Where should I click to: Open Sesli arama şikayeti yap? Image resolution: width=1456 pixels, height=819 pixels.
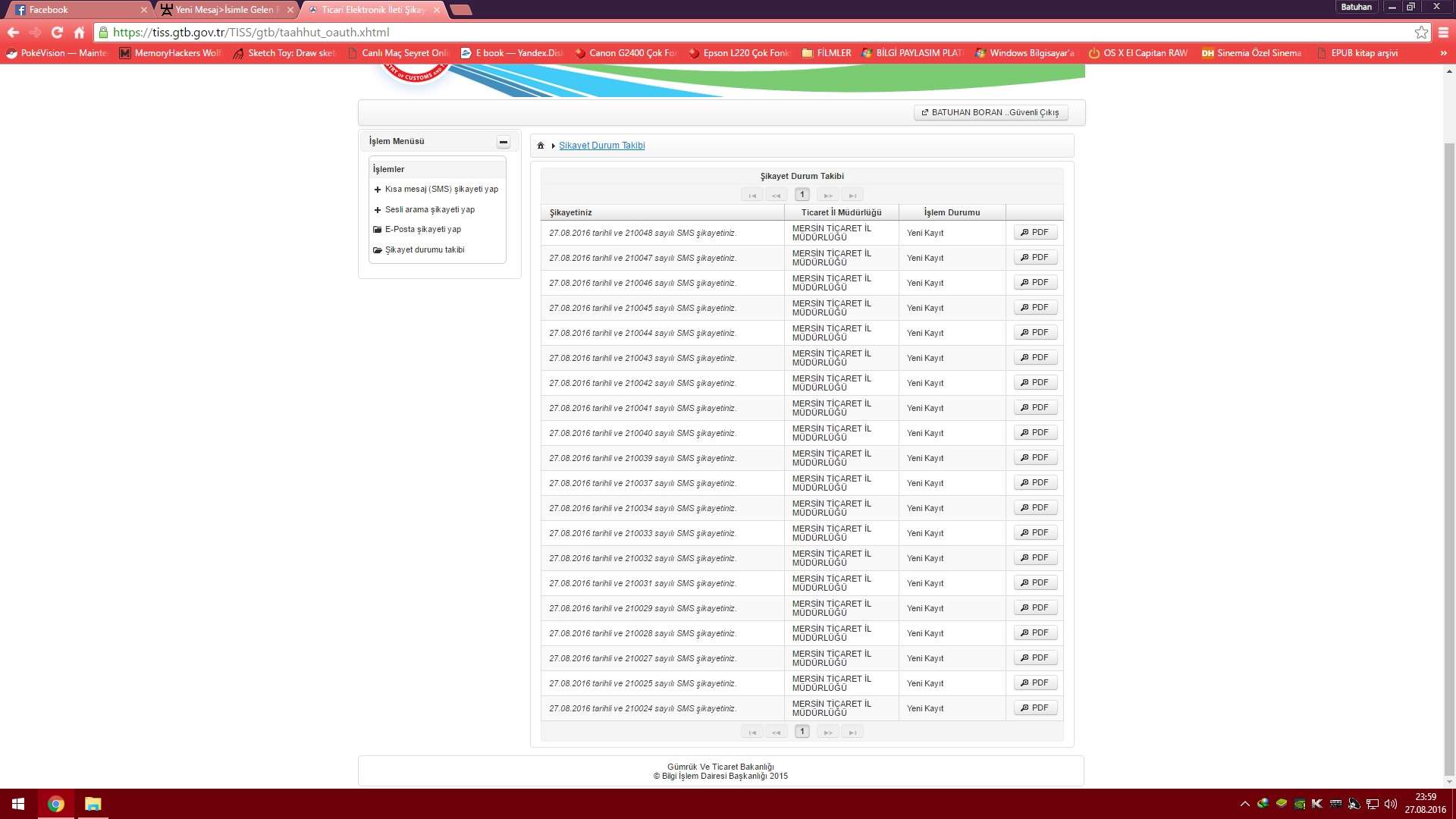pyautogui.click(x=429, y=210)
